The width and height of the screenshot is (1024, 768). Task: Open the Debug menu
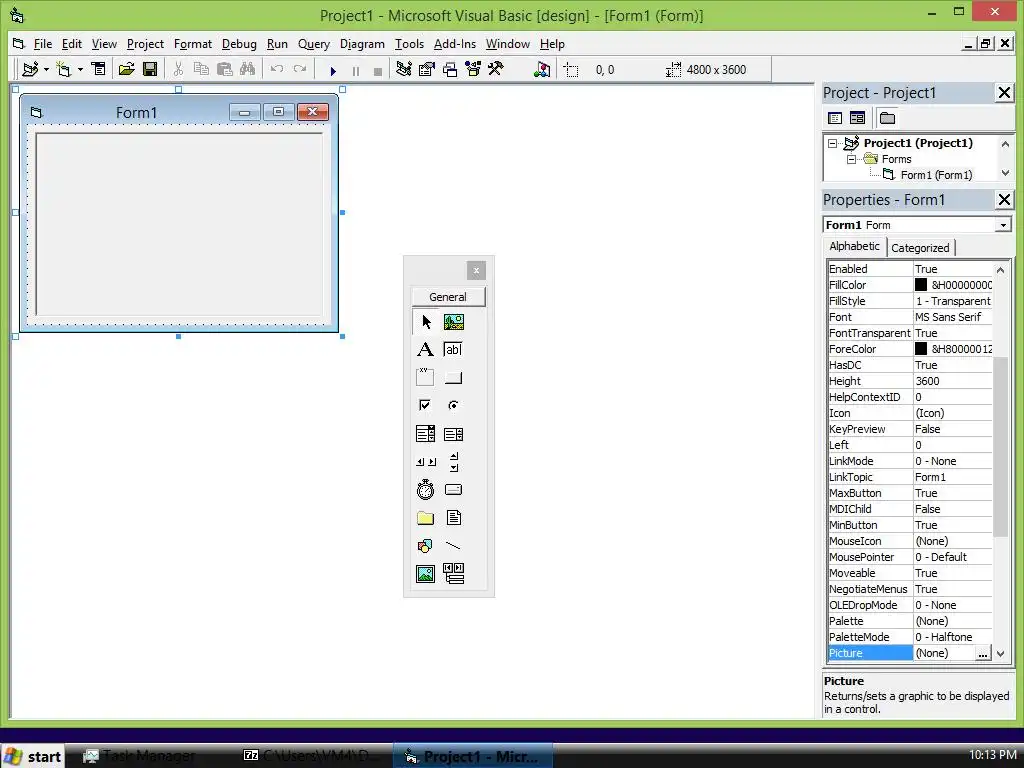[239, 44]
